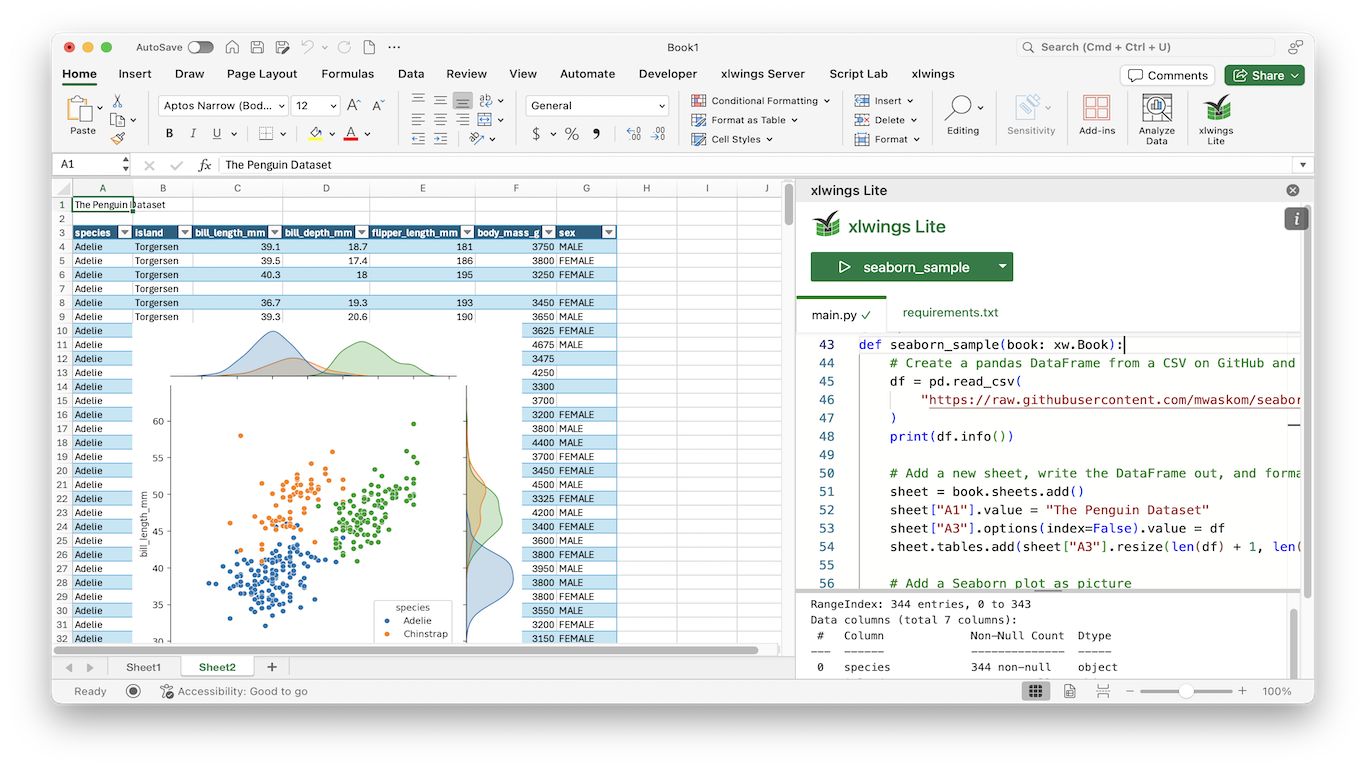Screen dimensions: 1366x768
Task: Open the Conditional Formatting dropdown
Action: click(x=762, y=101)
